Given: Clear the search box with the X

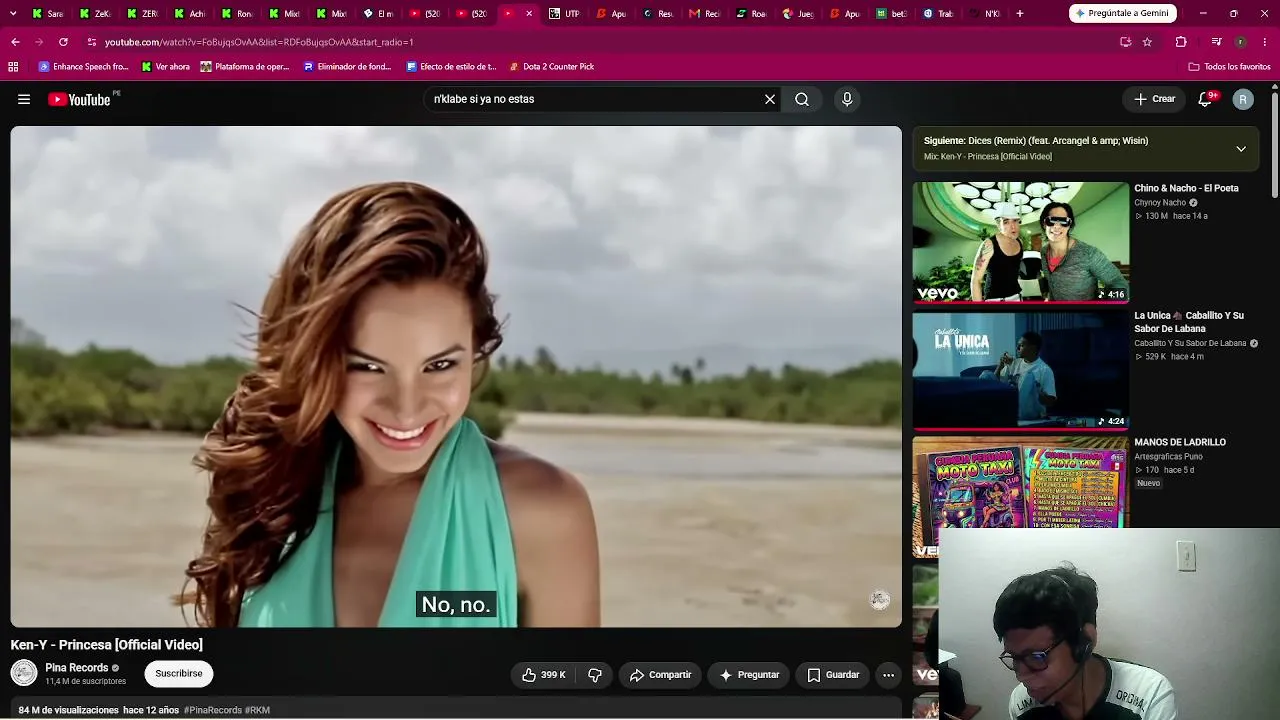Looking at the screenshot, I should click(x=770, y=99).
